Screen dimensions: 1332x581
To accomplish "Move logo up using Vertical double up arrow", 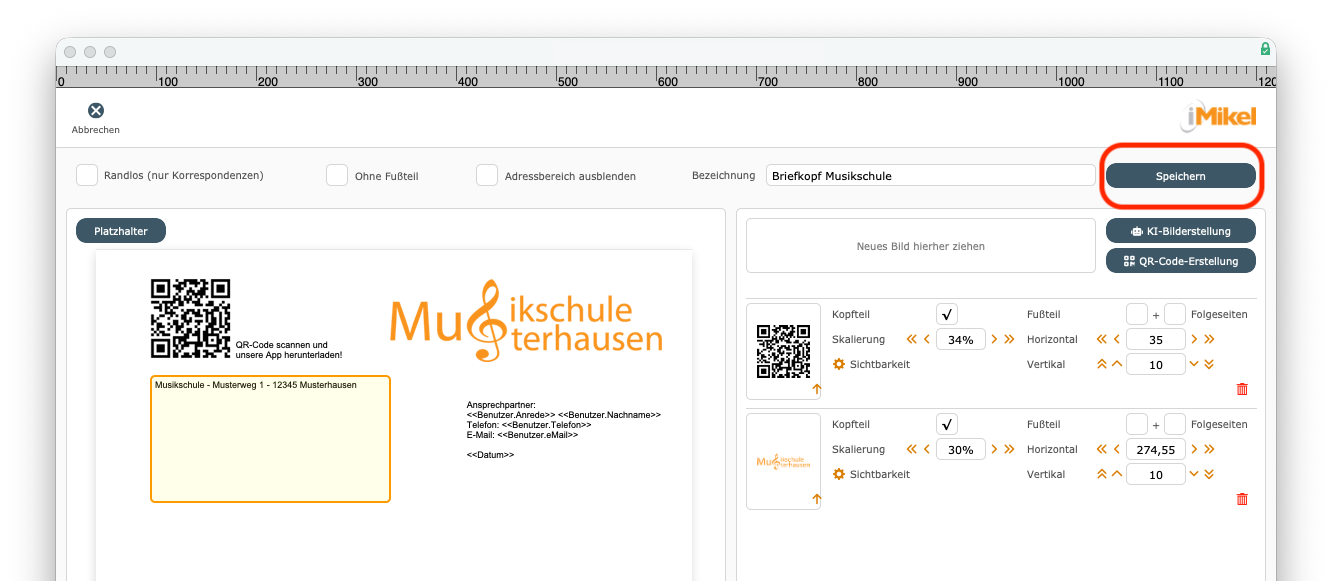I will coord(1102,474).
